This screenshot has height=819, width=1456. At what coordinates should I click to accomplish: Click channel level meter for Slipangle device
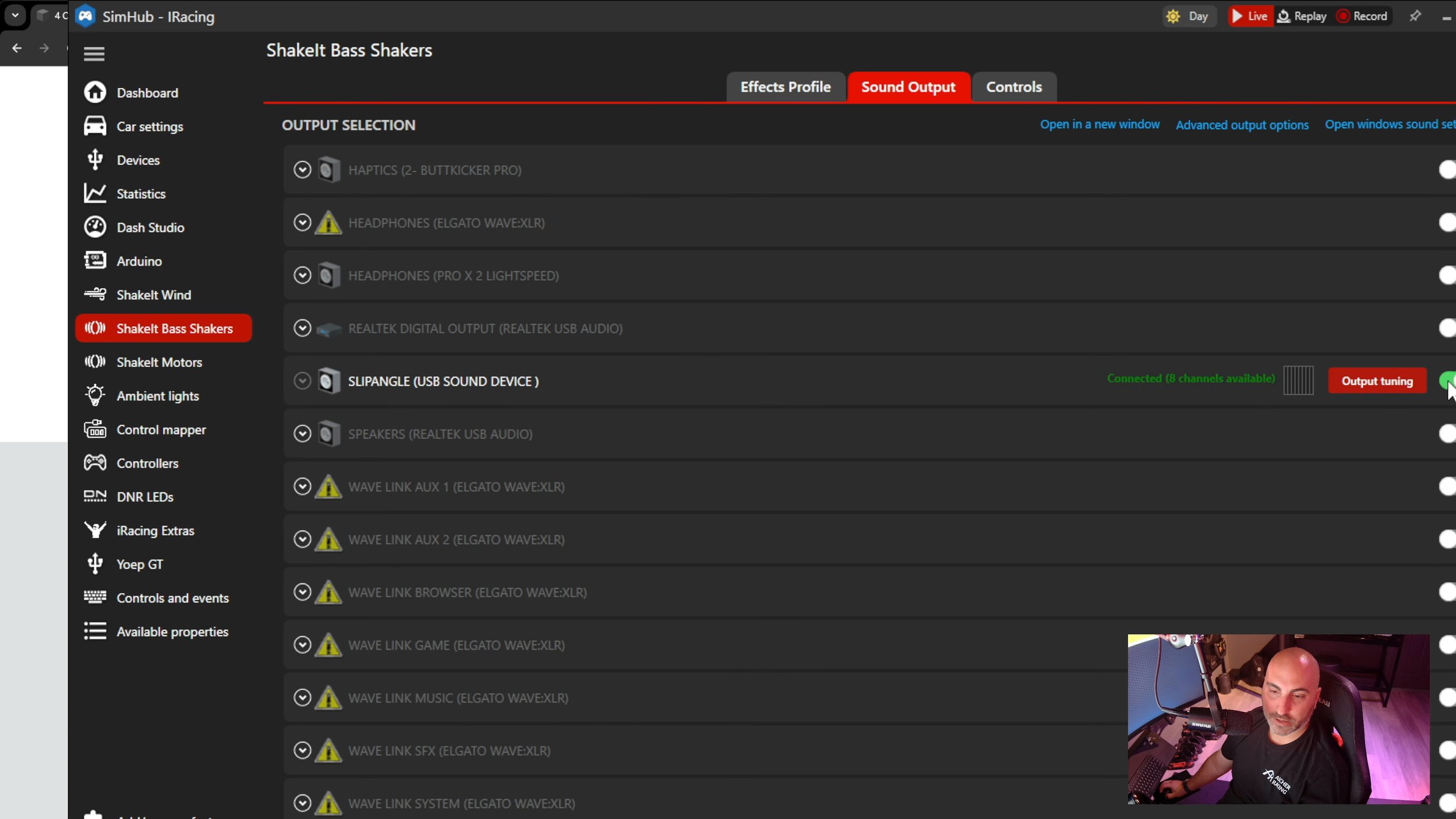coord(1298,380)
